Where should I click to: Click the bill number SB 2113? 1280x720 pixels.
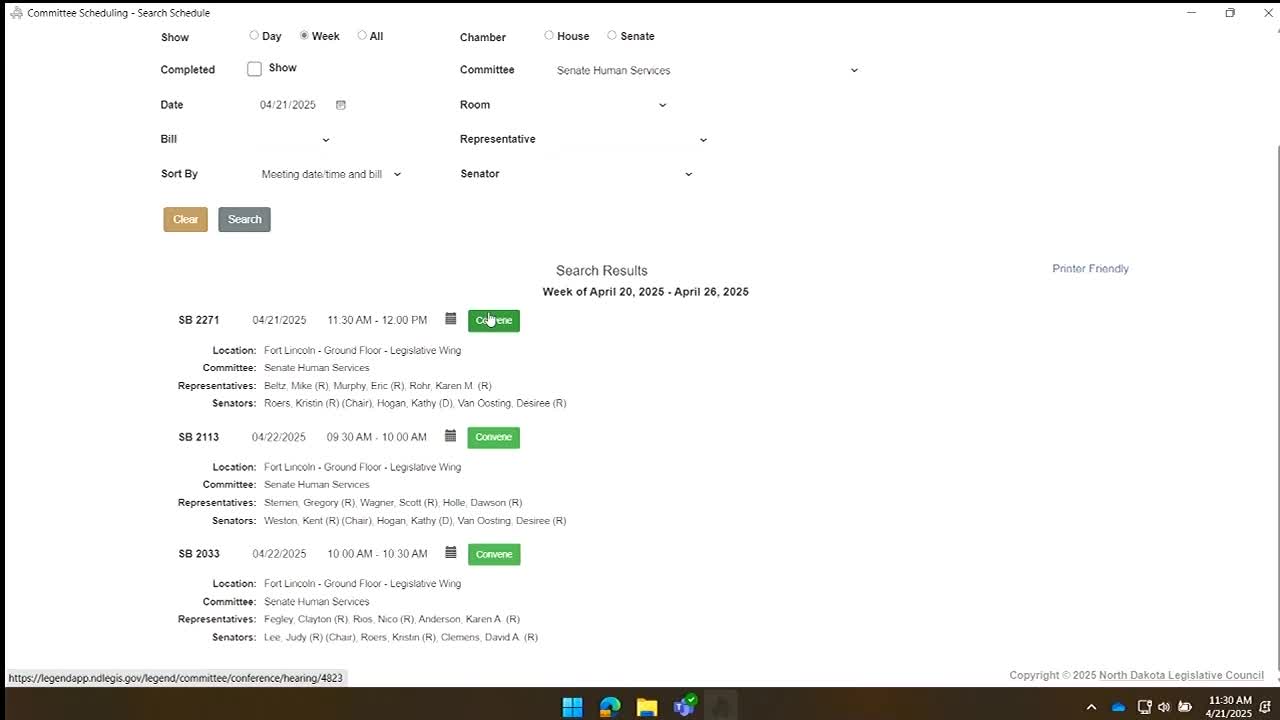tap(199, 437)
